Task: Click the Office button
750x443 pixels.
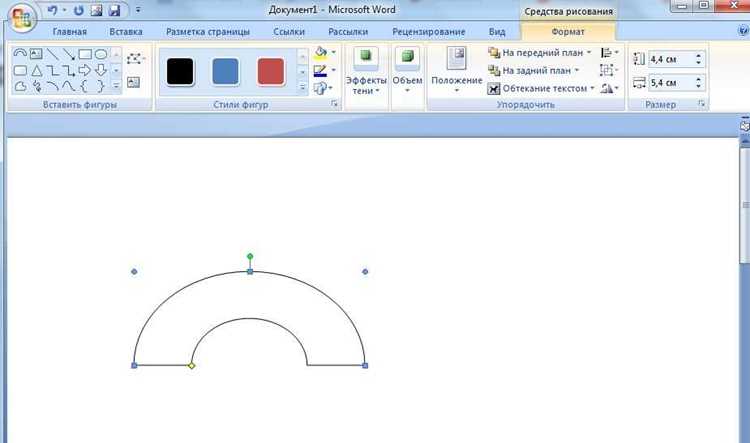Action: tap(22, 18)
